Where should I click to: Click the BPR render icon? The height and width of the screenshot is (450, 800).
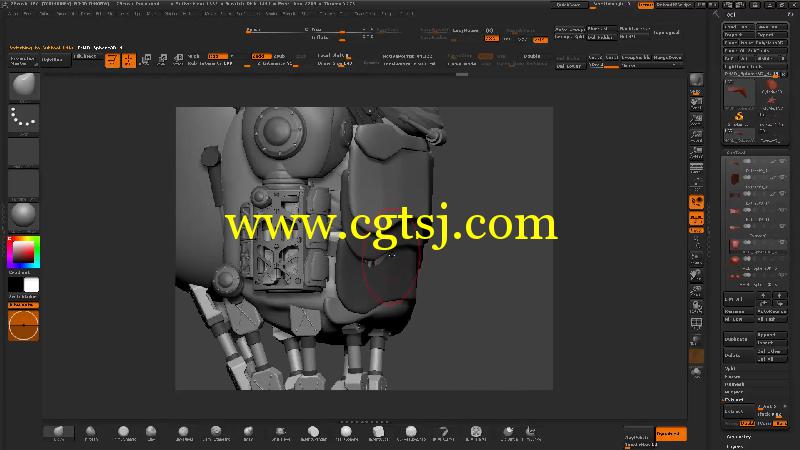[696, 81]
